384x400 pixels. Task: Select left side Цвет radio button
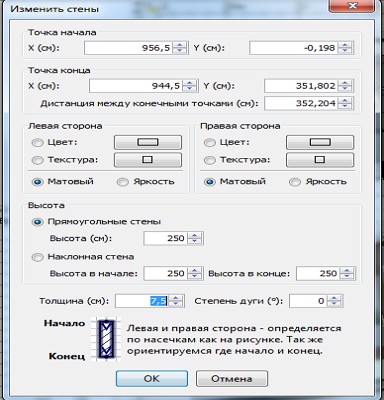pos(37,143)
